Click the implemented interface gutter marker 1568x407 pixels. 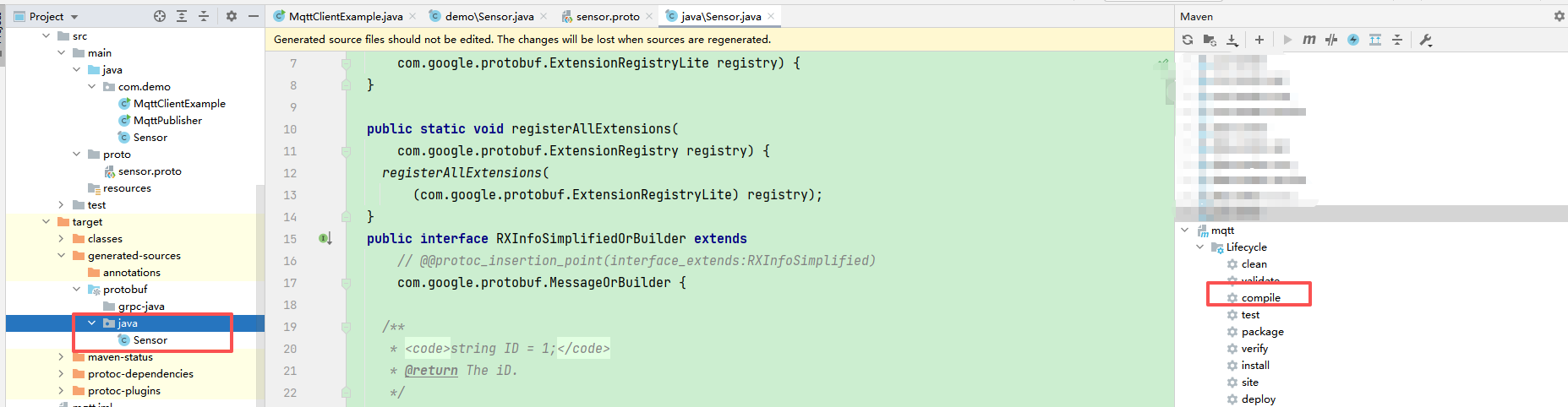(325, 239)
